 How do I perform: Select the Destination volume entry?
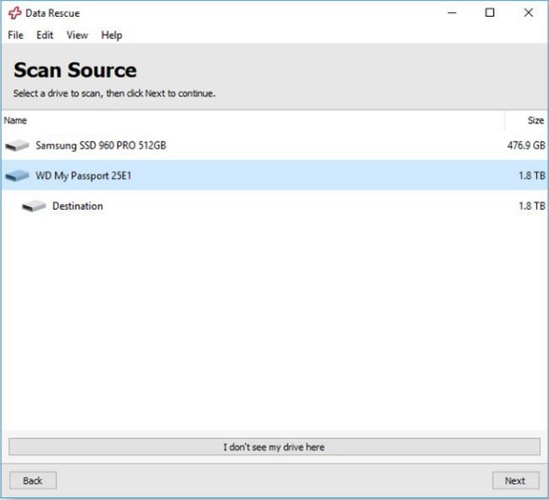[x=275, y=206]
